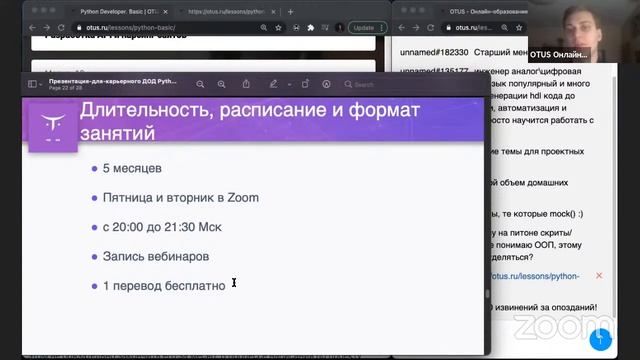Click the bullet с 20:00 до 21:30 Мск
This screenshot has height=360, width=640.
162,227
